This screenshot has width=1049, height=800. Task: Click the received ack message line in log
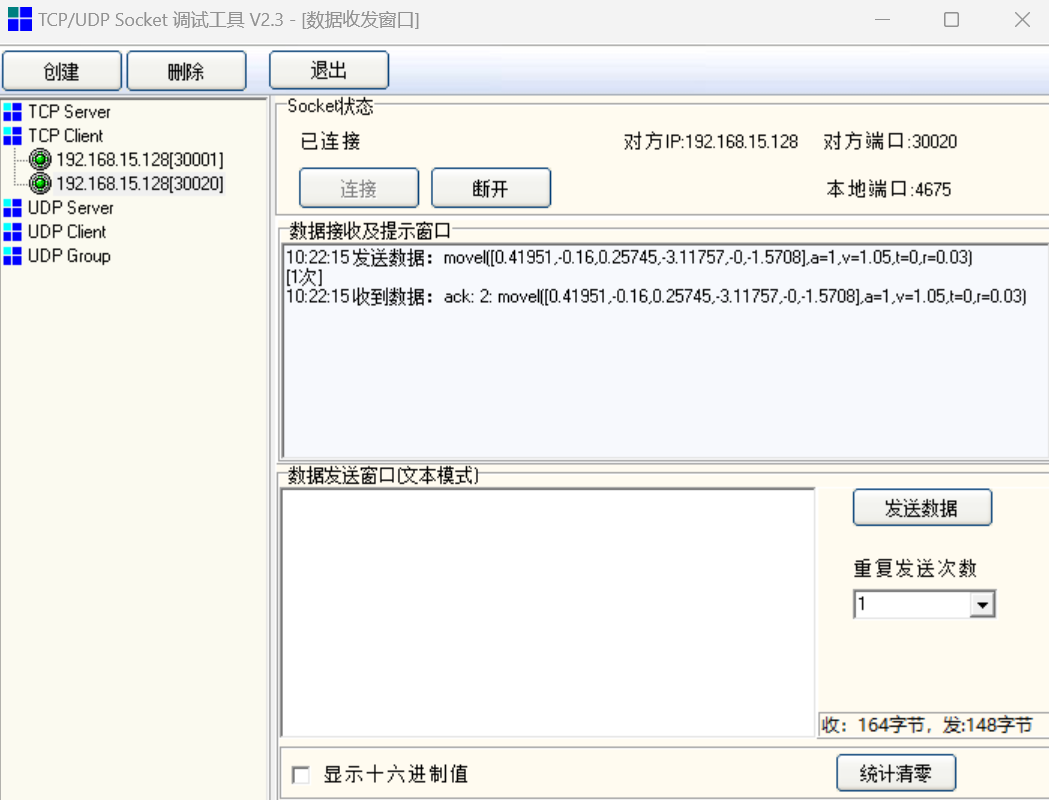pos(655,297)
